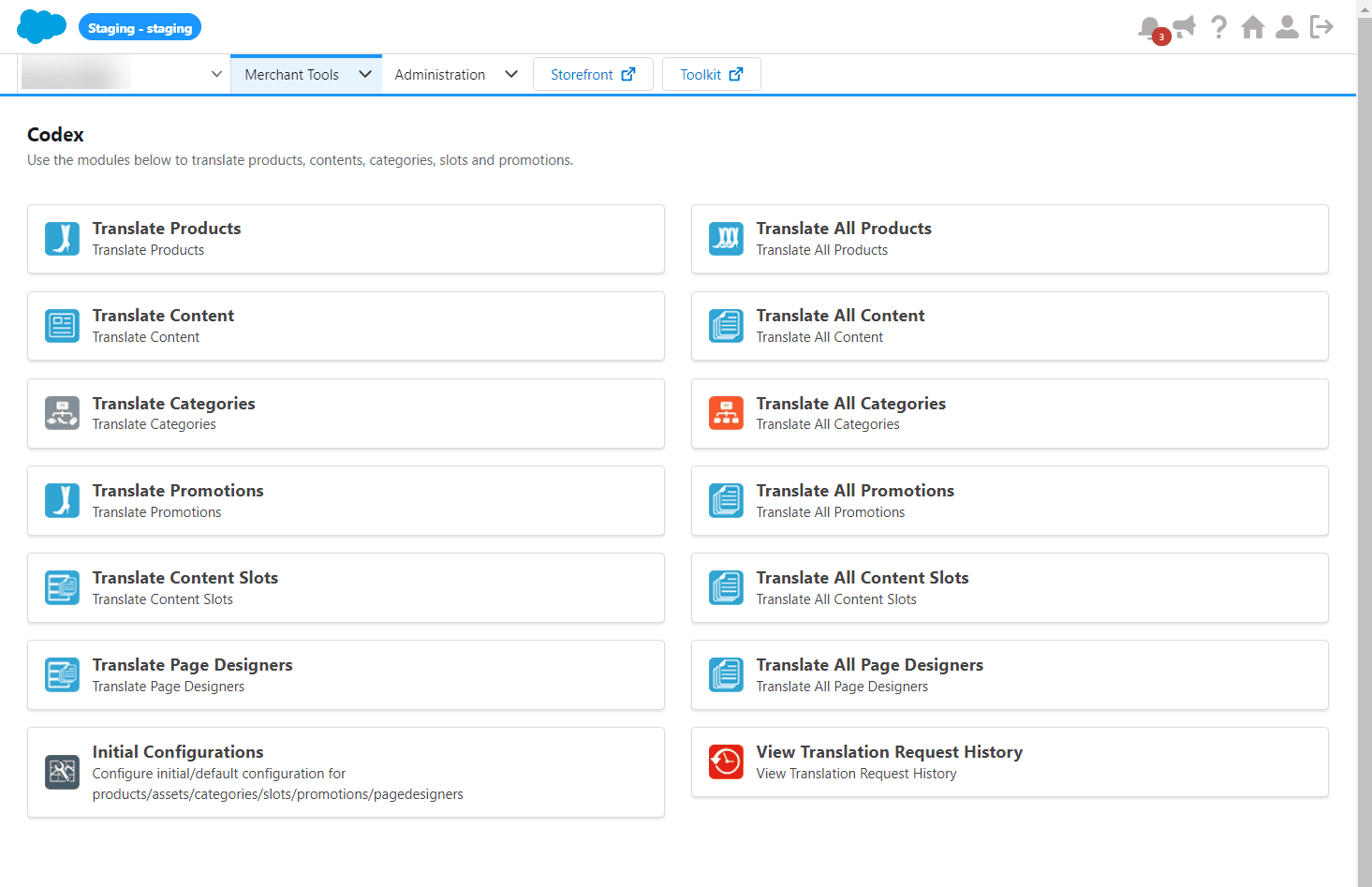Screen dimensions: 1372x887
Task: Expand the Administration menu chevron
Action: tap(511, 74)
